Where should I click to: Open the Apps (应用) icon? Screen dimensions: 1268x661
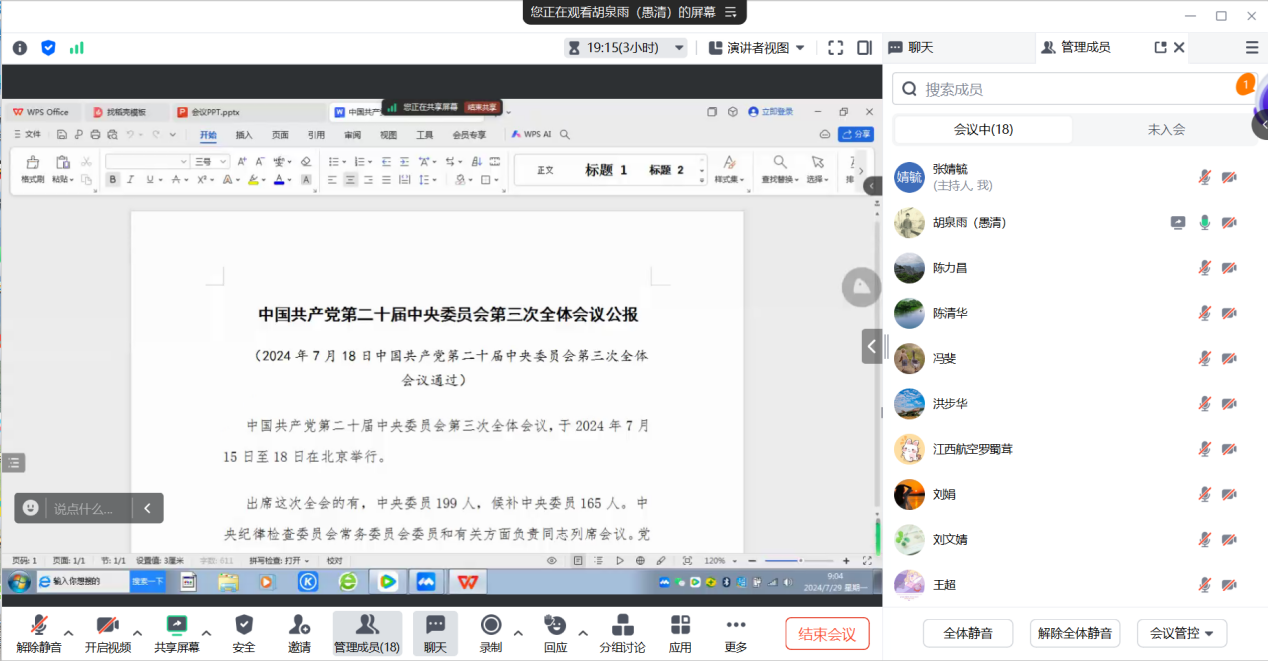click(x=680, y=625)
